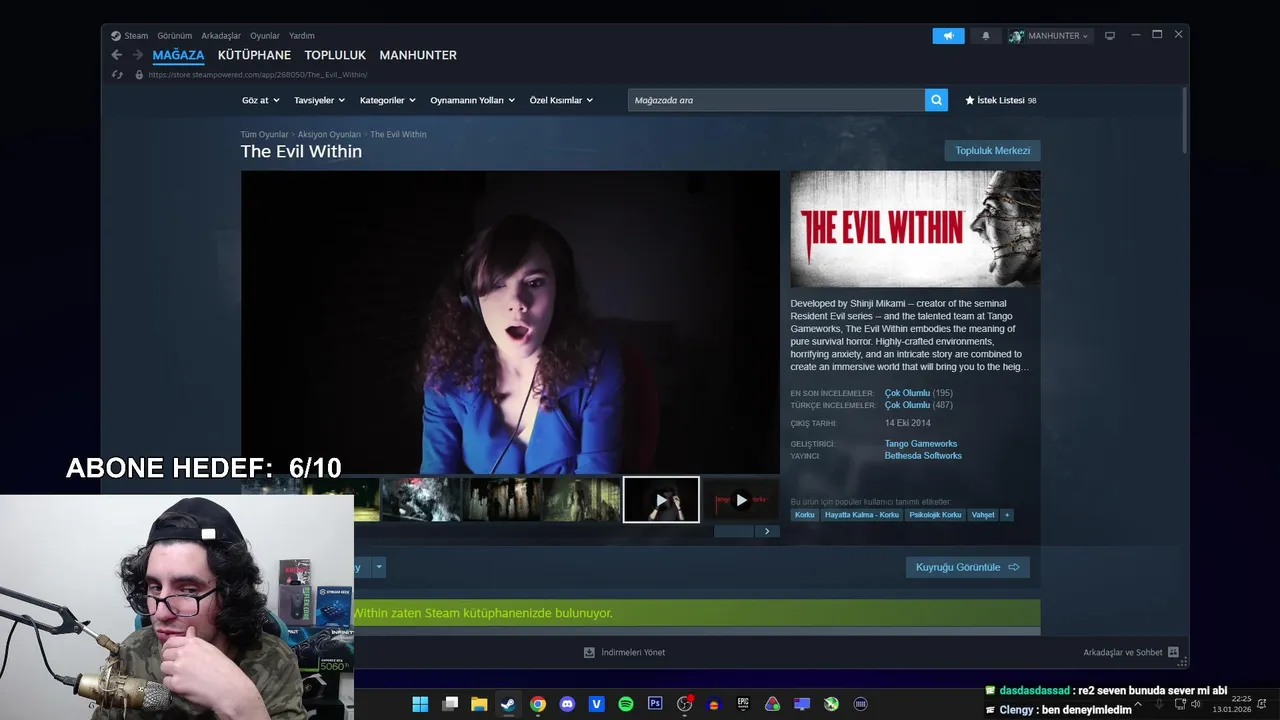Open Spotify from the taskbar

point(626,704)
